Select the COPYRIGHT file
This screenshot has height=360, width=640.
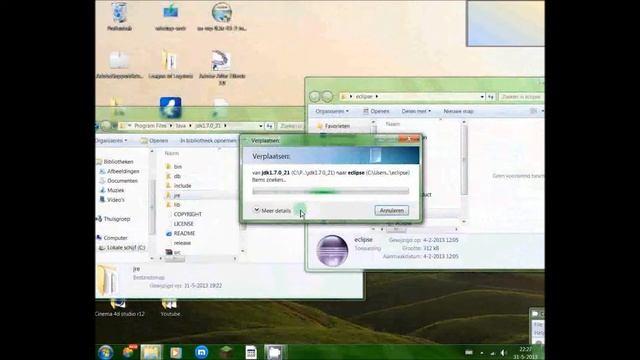(187, 214)
